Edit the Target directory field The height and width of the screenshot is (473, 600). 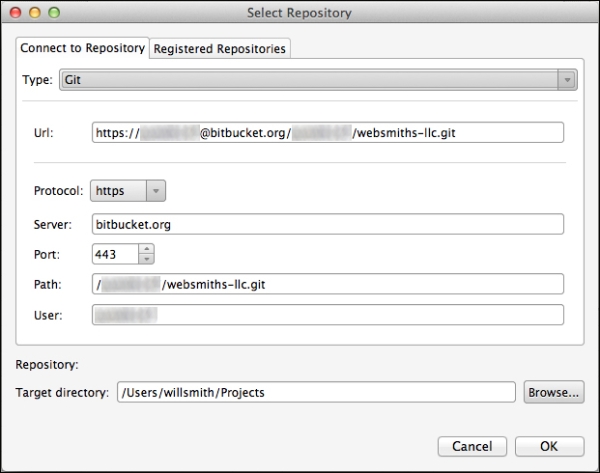pos(316,392)
